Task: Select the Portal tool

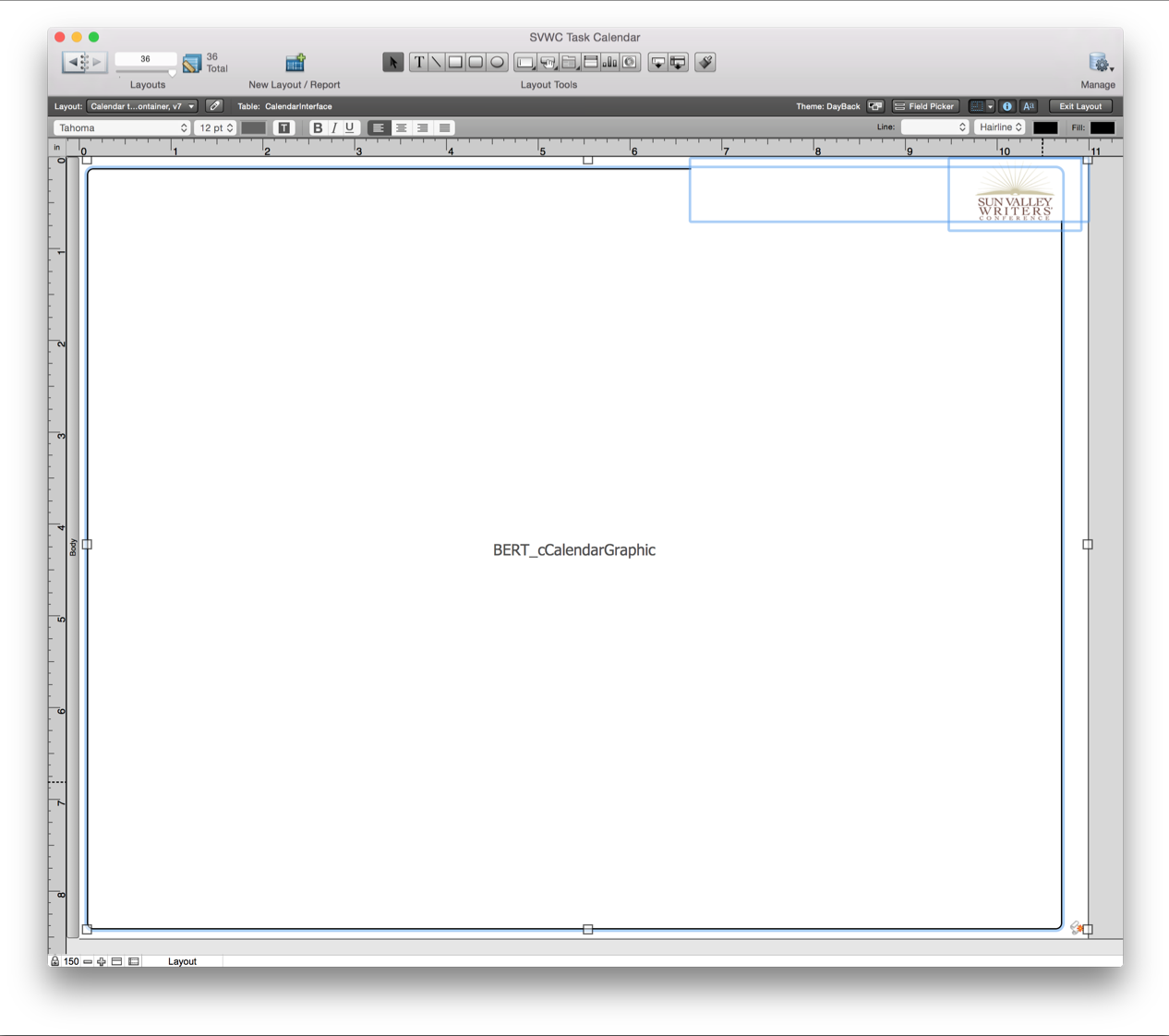Action: click(x=590, y=63)
